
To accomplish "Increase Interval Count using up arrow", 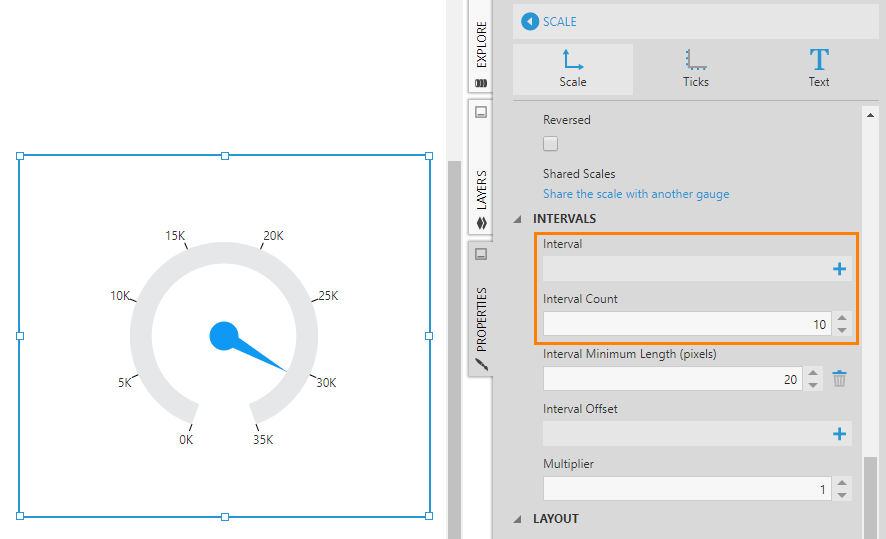I will 842,318.
